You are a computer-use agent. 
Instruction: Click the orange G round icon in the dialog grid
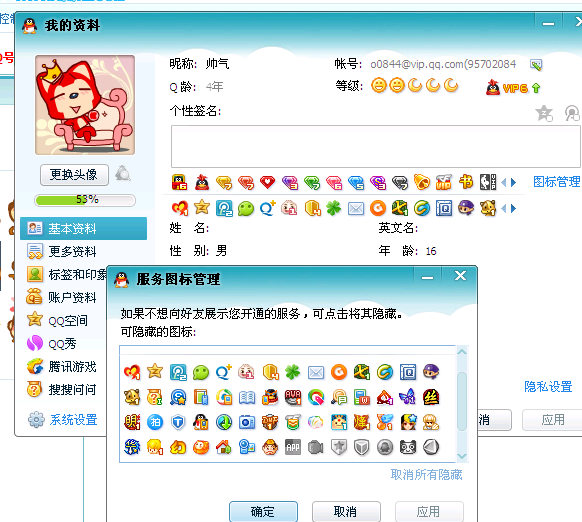tap(339, 372)
